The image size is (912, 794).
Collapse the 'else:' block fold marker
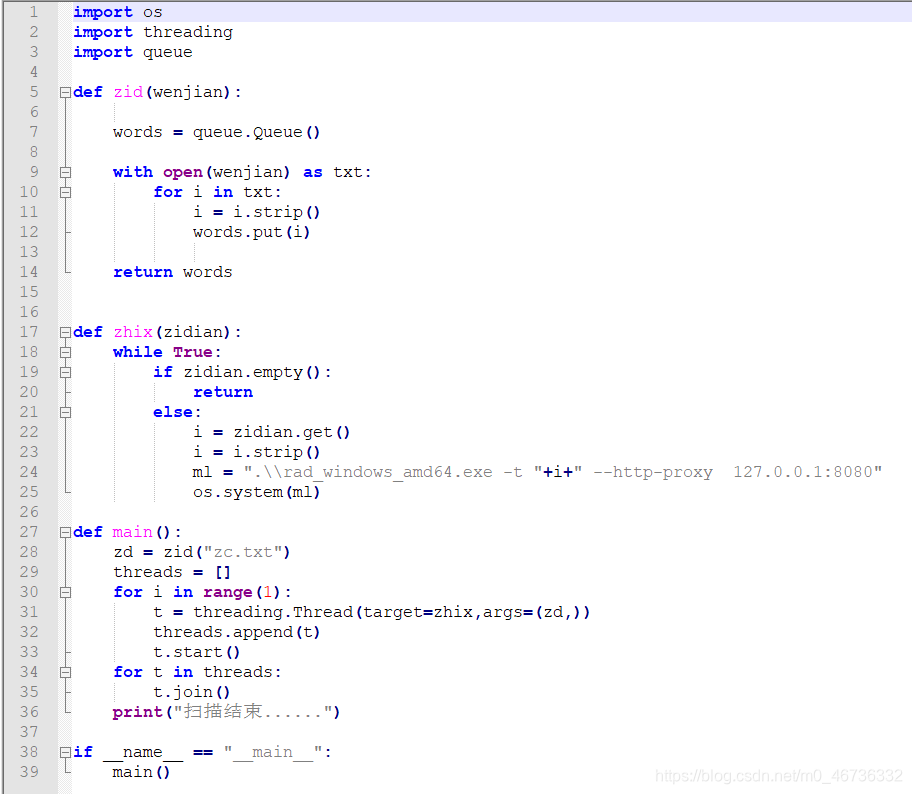tap(65, 412)
